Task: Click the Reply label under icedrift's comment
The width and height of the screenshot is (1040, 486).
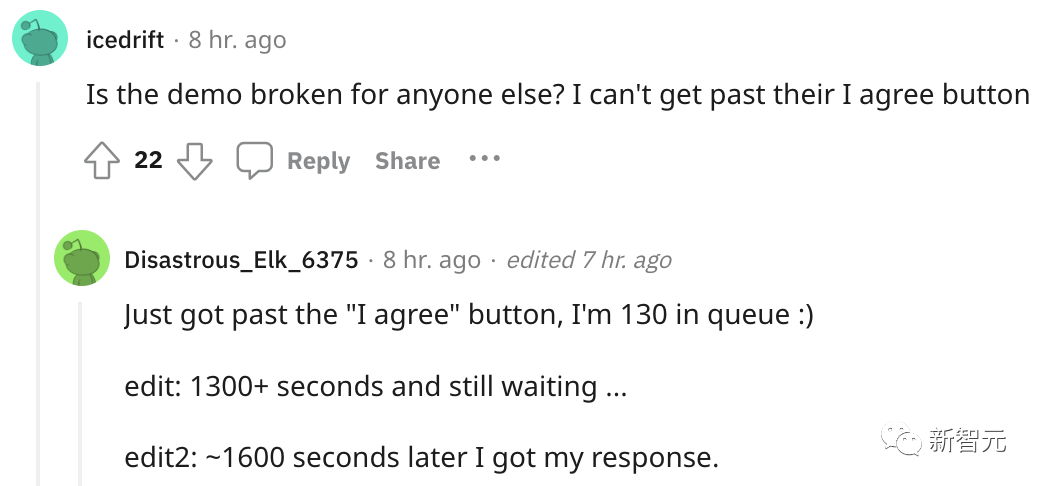Action: tap(318, 161)
